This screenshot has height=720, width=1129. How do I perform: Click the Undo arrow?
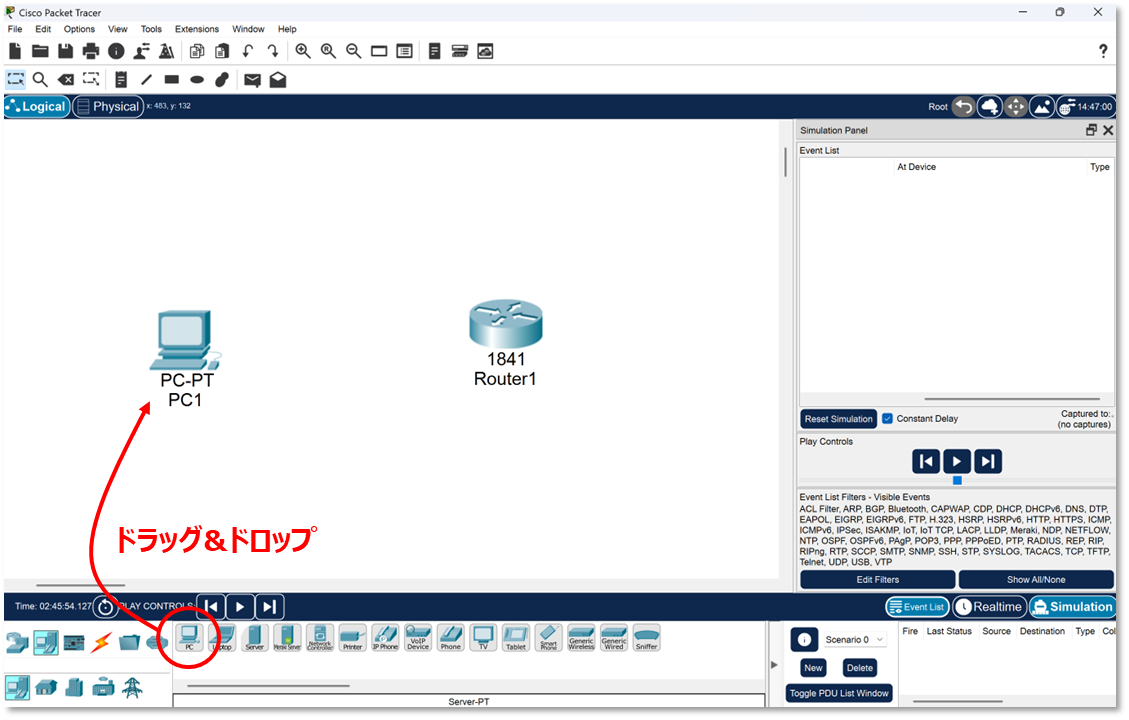248,51
